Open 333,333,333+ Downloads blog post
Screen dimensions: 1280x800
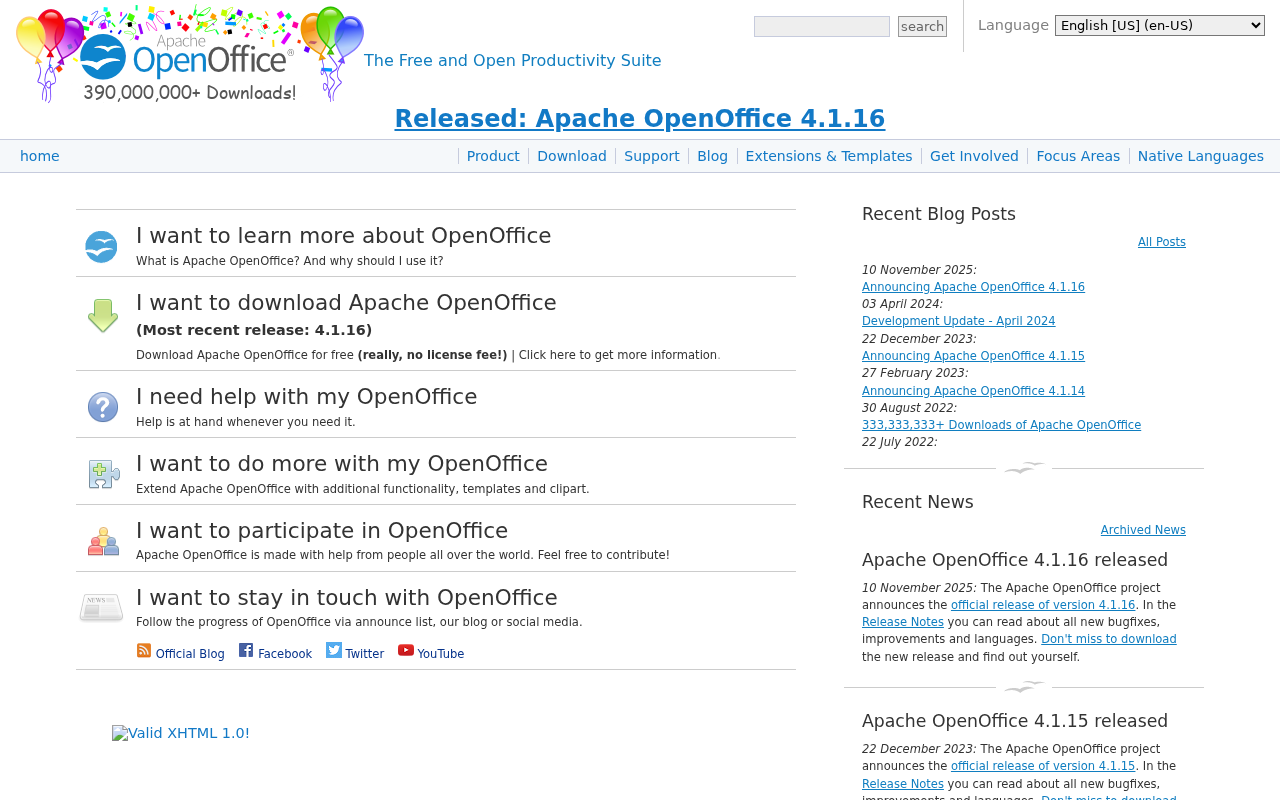pyautogui.click(x=1001, y=425)
